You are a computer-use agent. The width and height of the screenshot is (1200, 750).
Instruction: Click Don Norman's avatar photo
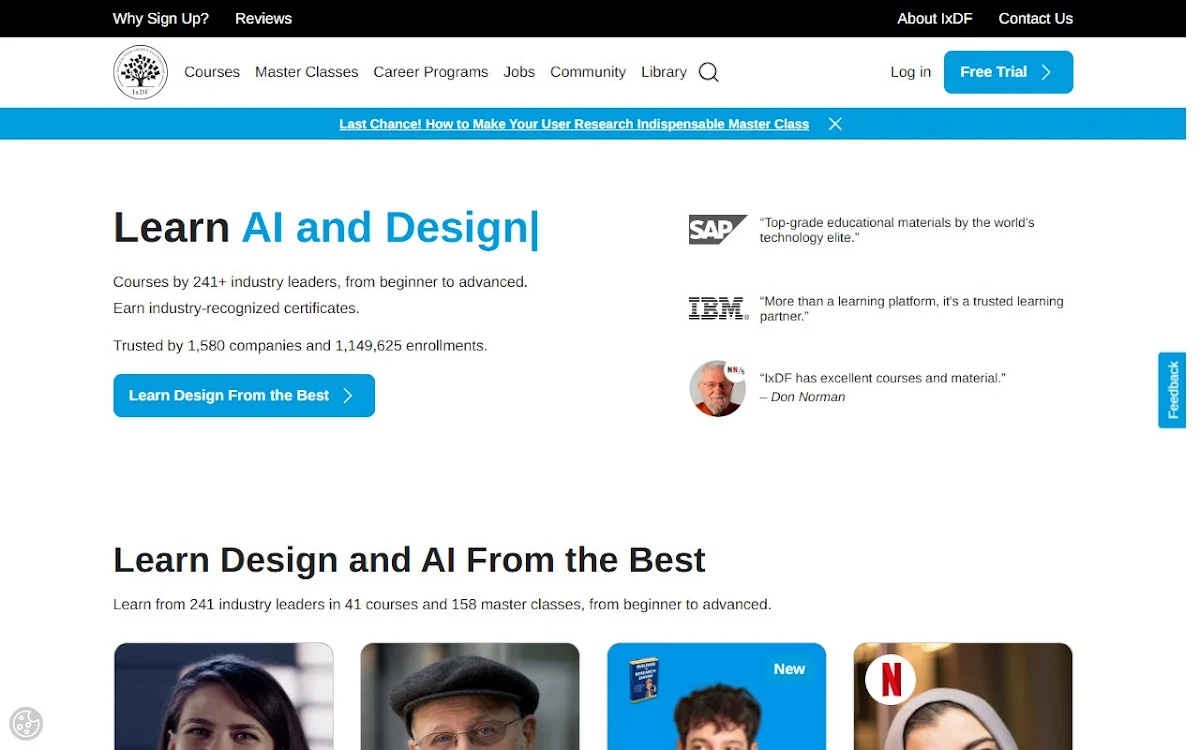(x=717, y=388)
